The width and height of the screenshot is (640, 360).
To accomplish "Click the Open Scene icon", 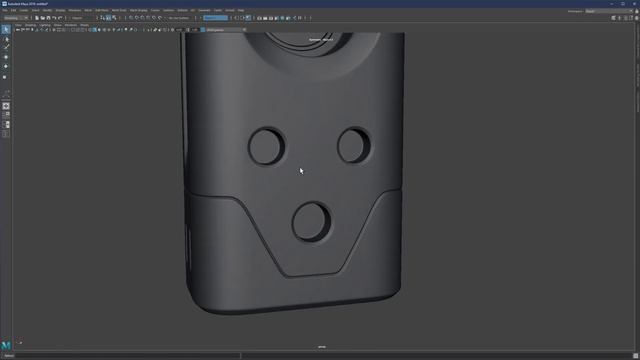I will click(x=42, y=18).
